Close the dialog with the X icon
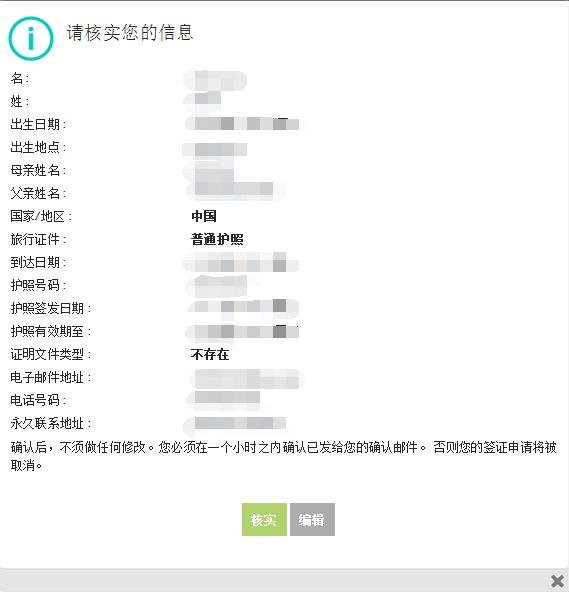 557,581
